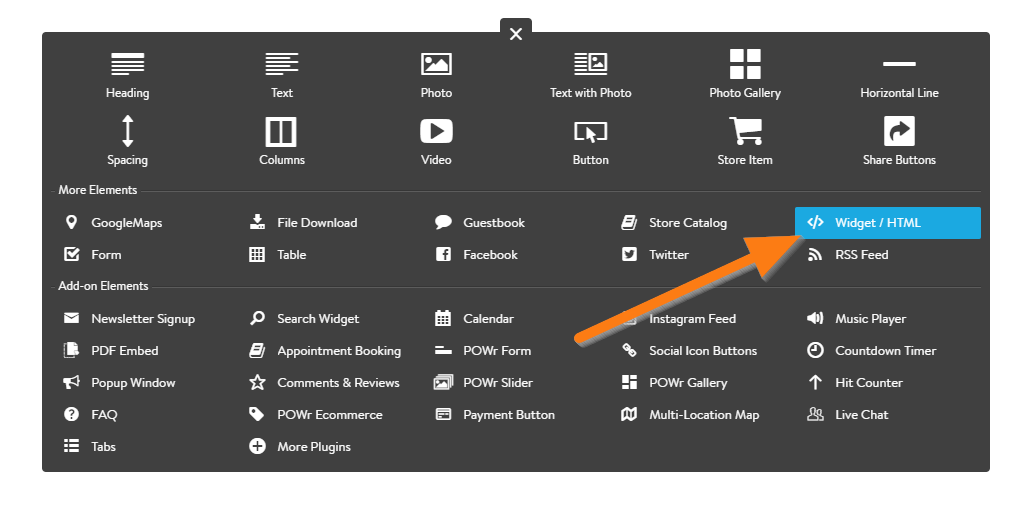Select the File Download element
The image size is (1028, 510).
pos(316,223)
